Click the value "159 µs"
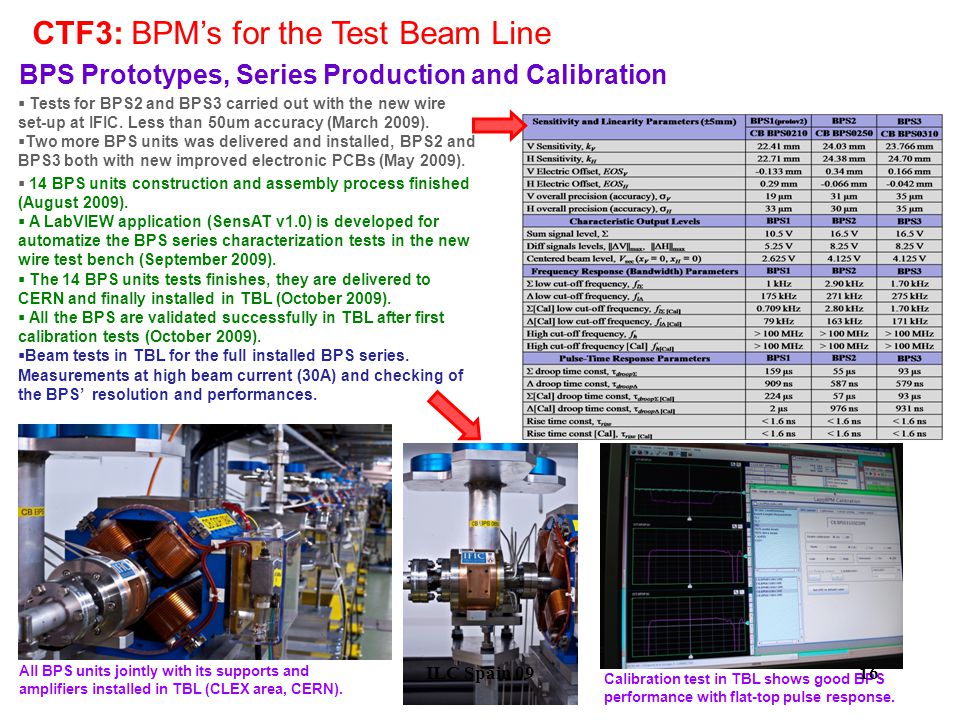Viewport: 960px width, 720px height. tap(778, 371)
